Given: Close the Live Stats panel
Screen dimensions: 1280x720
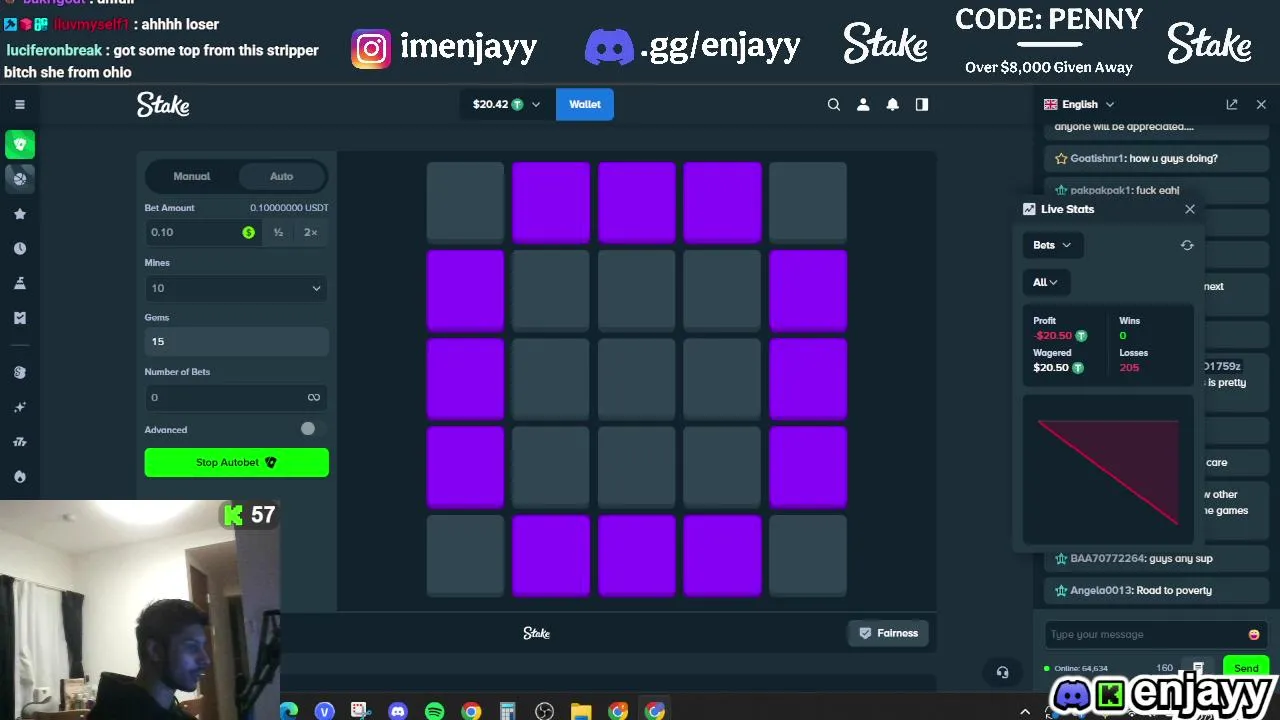Looking at the screenshot, I should pos(1190,209).
